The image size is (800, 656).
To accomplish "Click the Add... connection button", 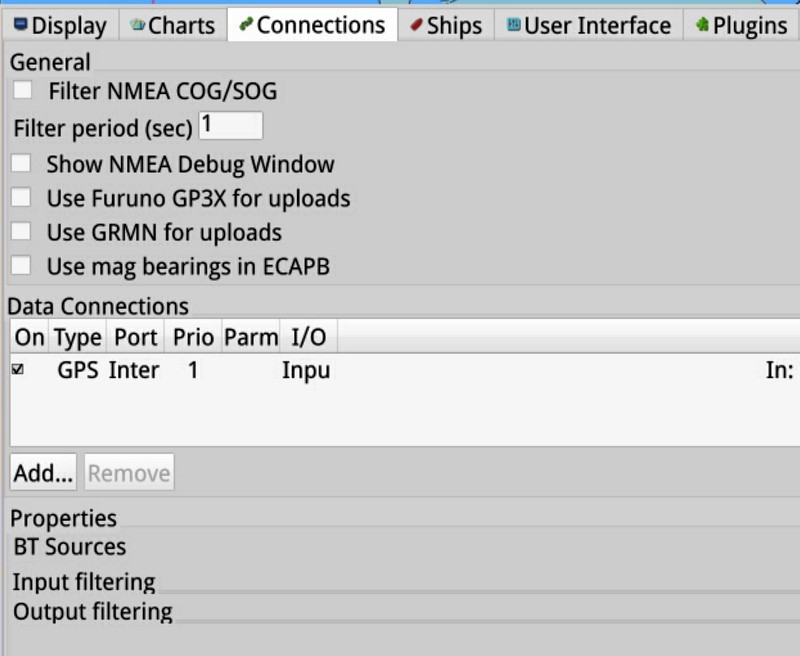I will click(x=43, y=472).
